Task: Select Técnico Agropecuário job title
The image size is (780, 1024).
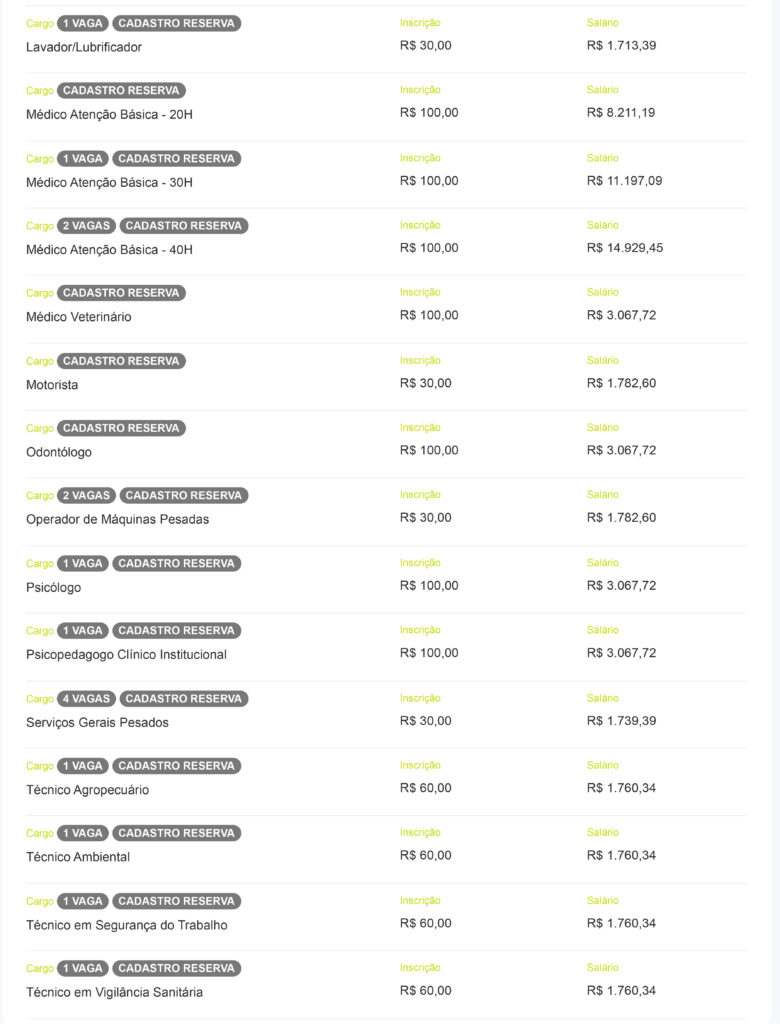Action: pos(88,790)
